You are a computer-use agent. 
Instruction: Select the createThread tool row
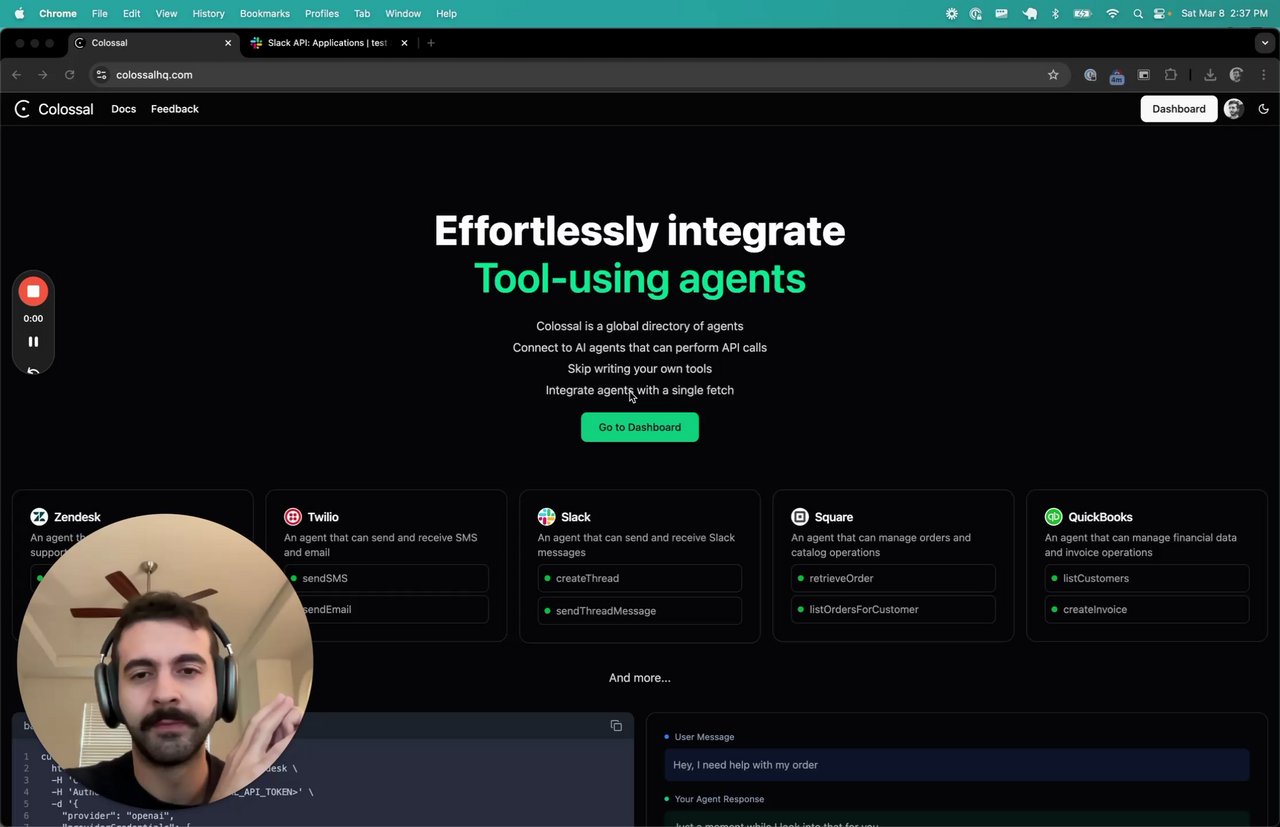point(640,578)
